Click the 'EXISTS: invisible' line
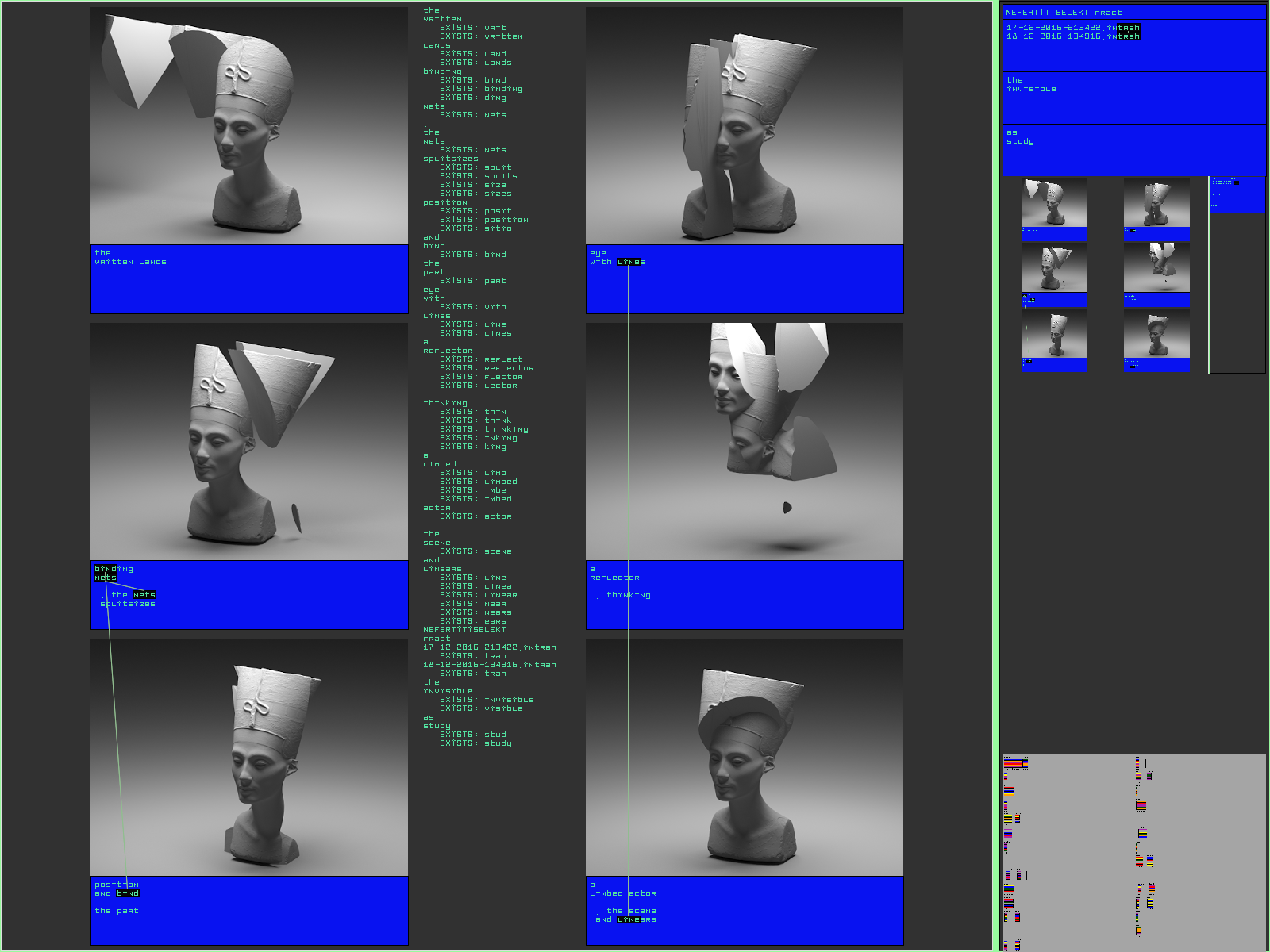 click(x=487, y=700)
